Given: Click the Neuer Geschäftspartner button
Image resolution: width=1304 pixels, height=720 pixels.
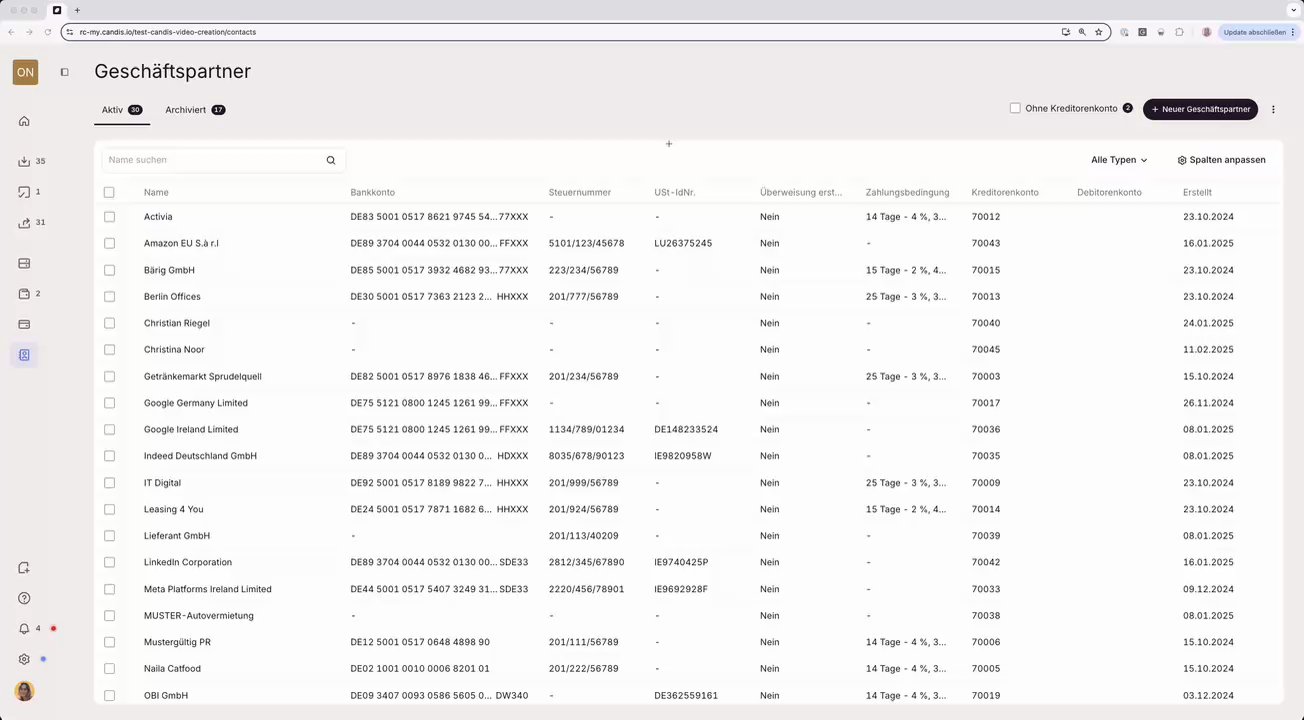Looking at the screenshot, I should click(x=1200, y=109).
